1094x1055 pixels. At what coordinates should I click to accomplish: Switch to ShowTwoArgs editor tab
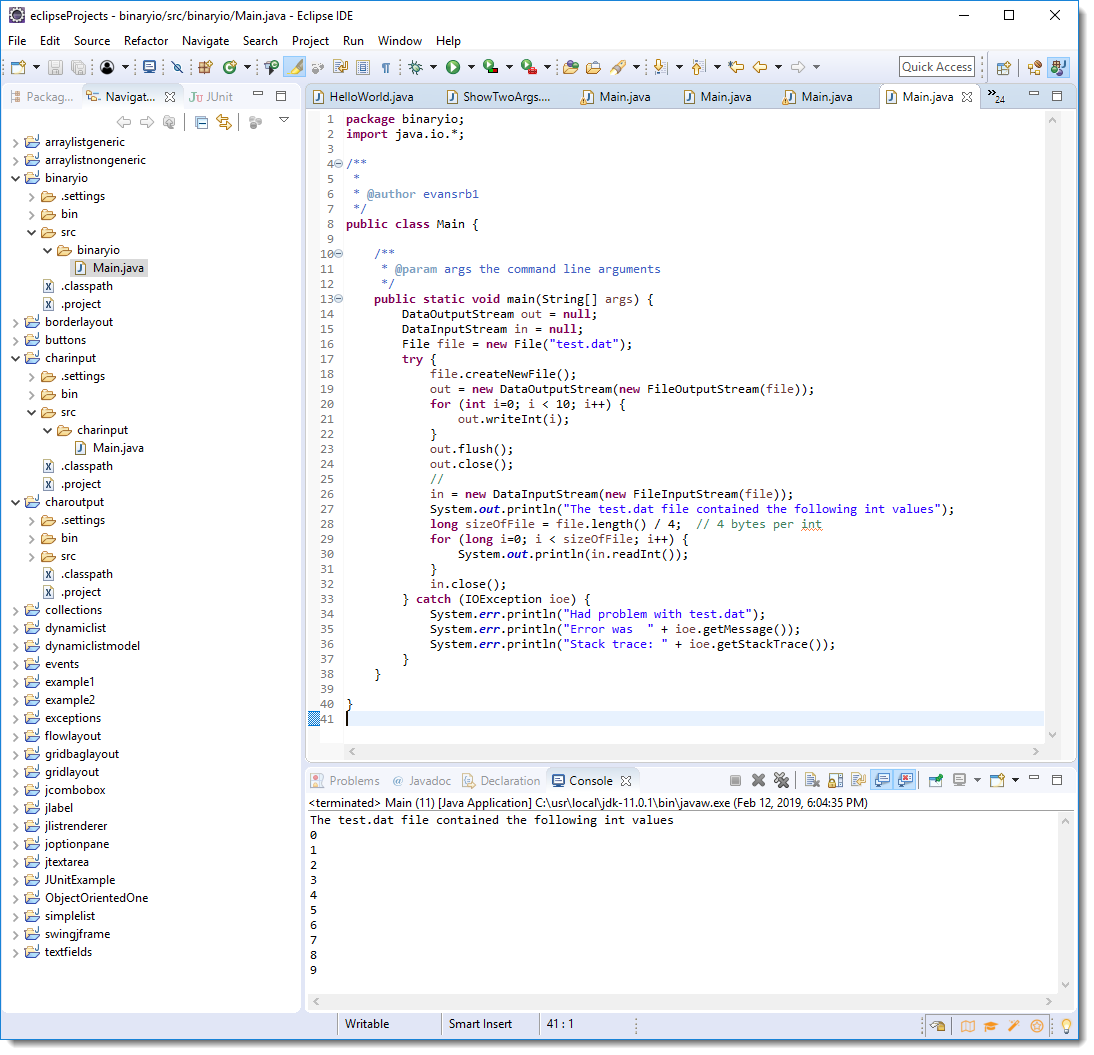(x=498, y=97)
